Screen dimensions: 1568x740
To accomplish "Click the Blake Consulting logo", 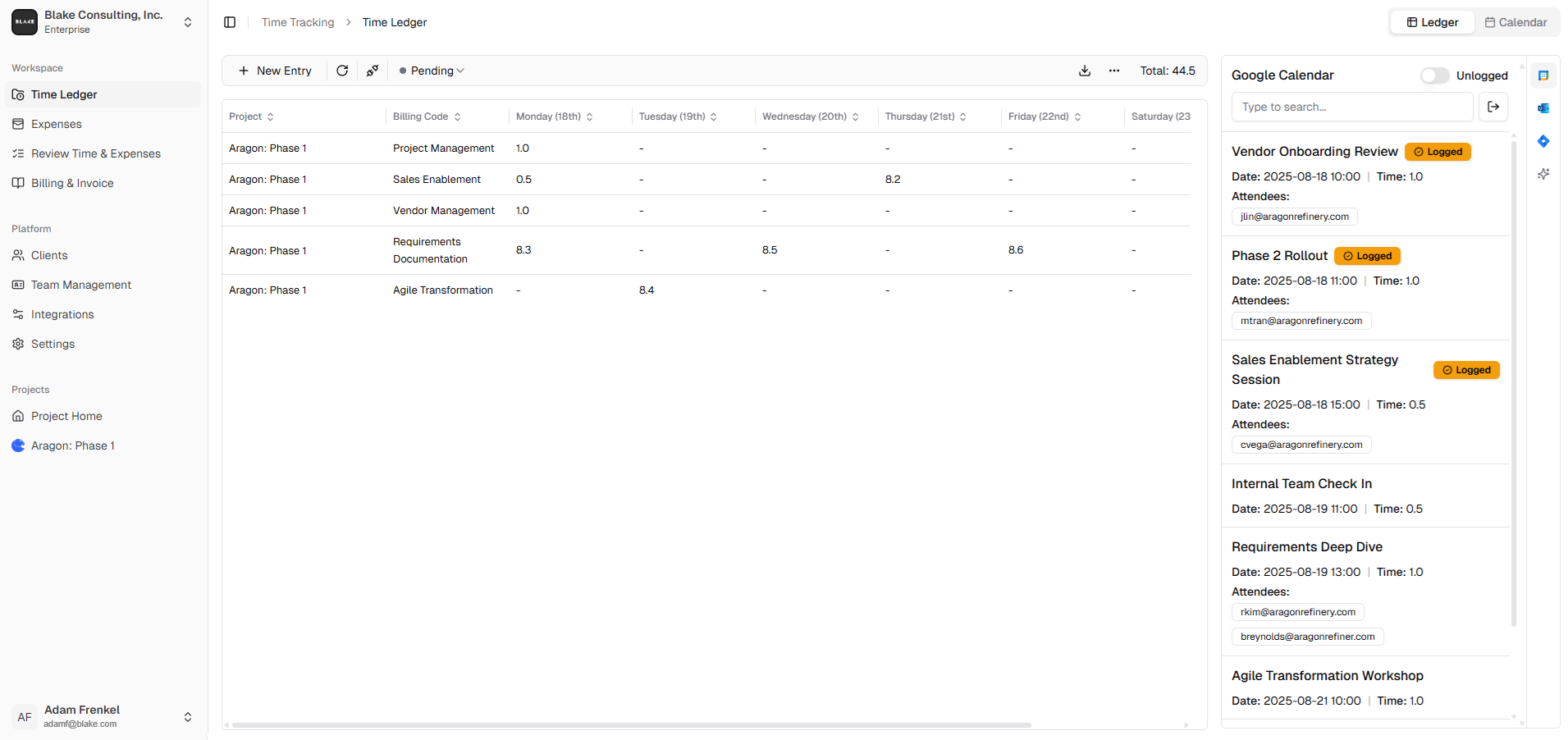I will (25, 22).
